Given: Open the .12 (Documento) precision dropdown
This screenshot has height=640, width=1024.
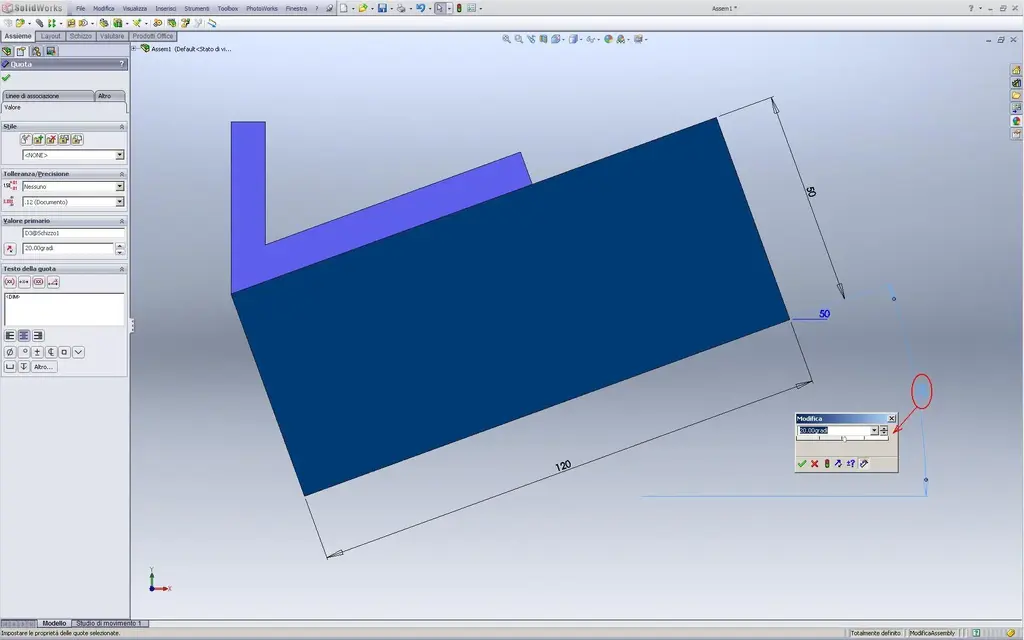Looking at the screenshot, I should tap(120, 202).
